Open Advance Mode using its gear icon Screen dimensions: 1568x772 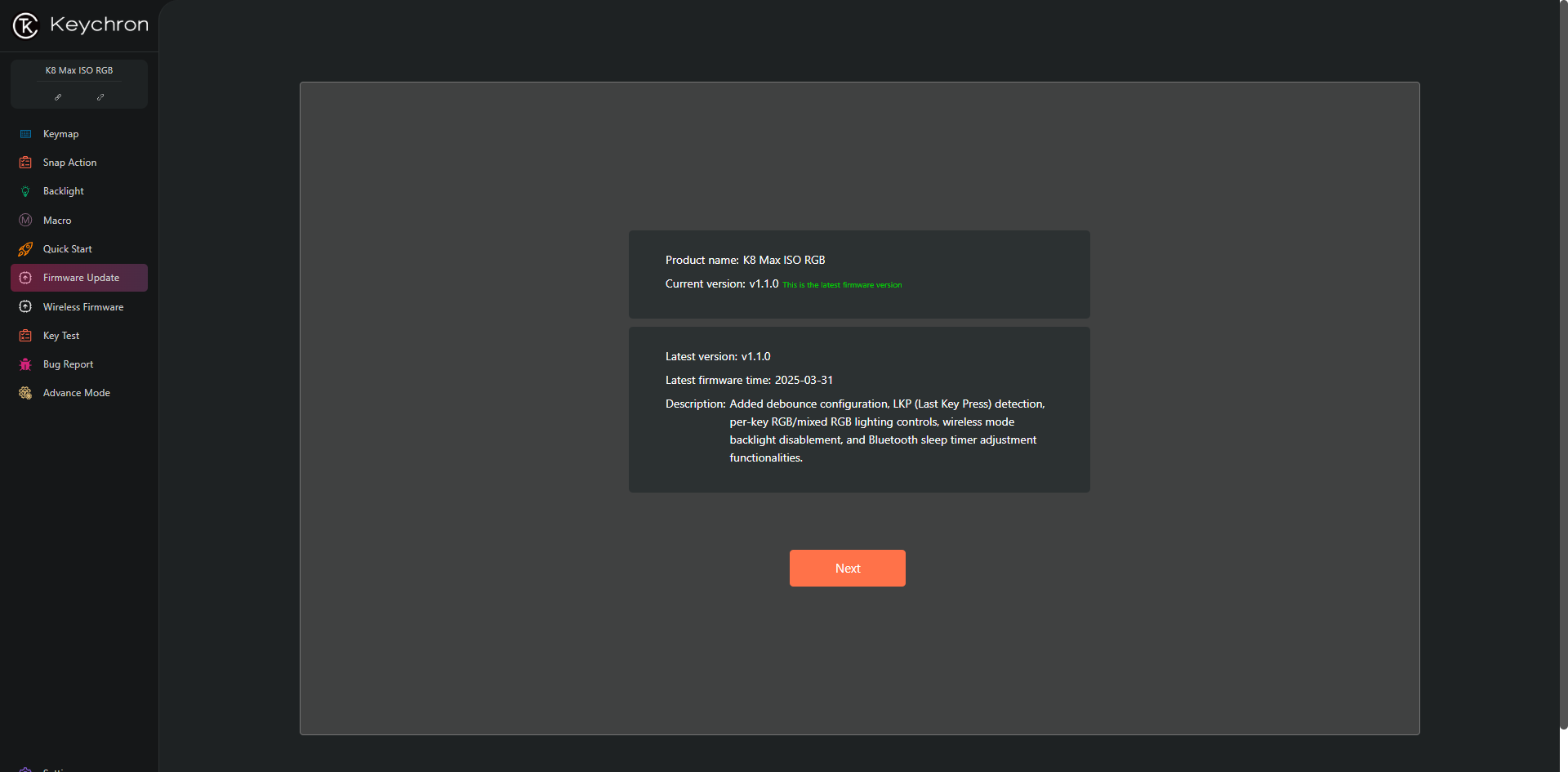click(25, 393)
